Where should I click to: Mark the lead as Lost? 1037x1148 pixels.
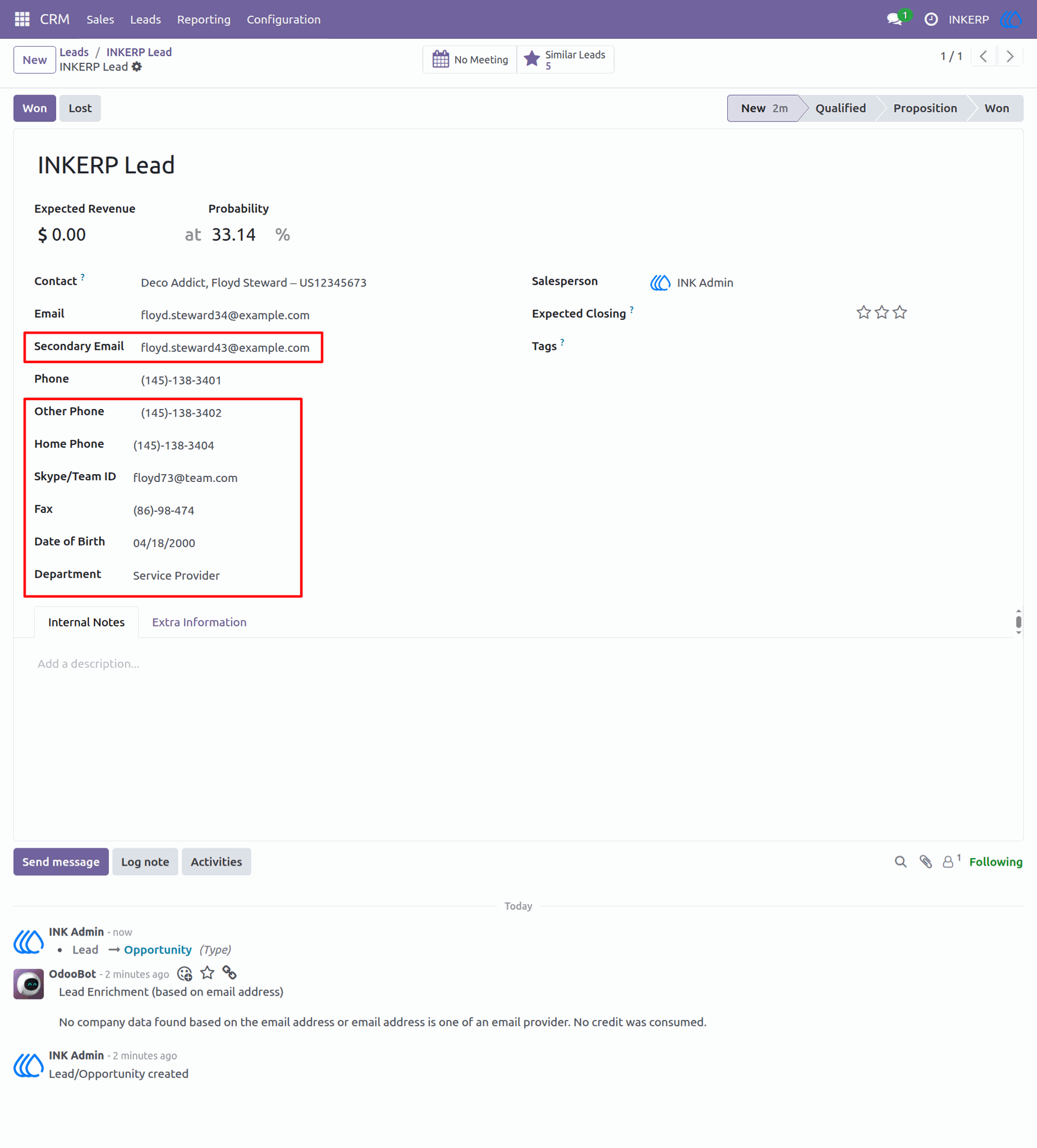point(80,108)
